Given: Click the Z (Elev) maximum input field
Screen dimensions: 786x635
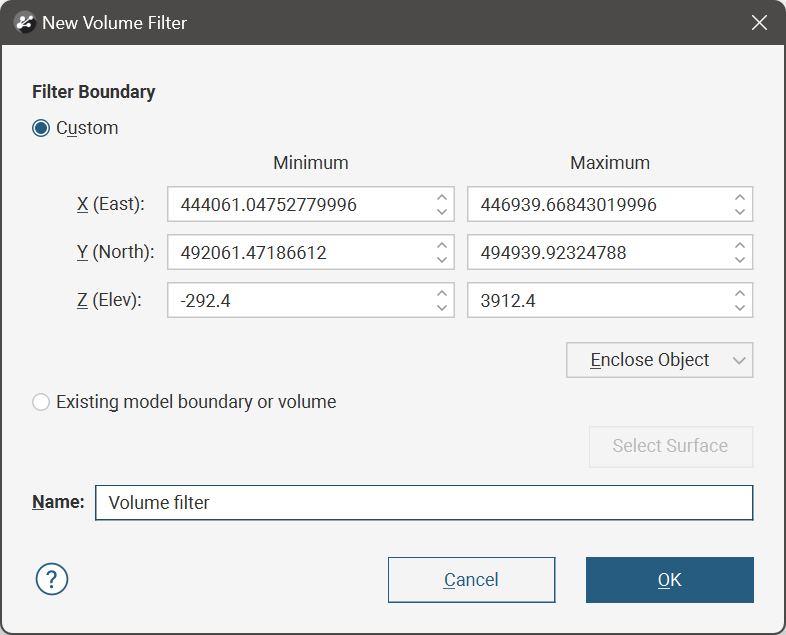Looking at the screenshot, I should tap(597, 301).
